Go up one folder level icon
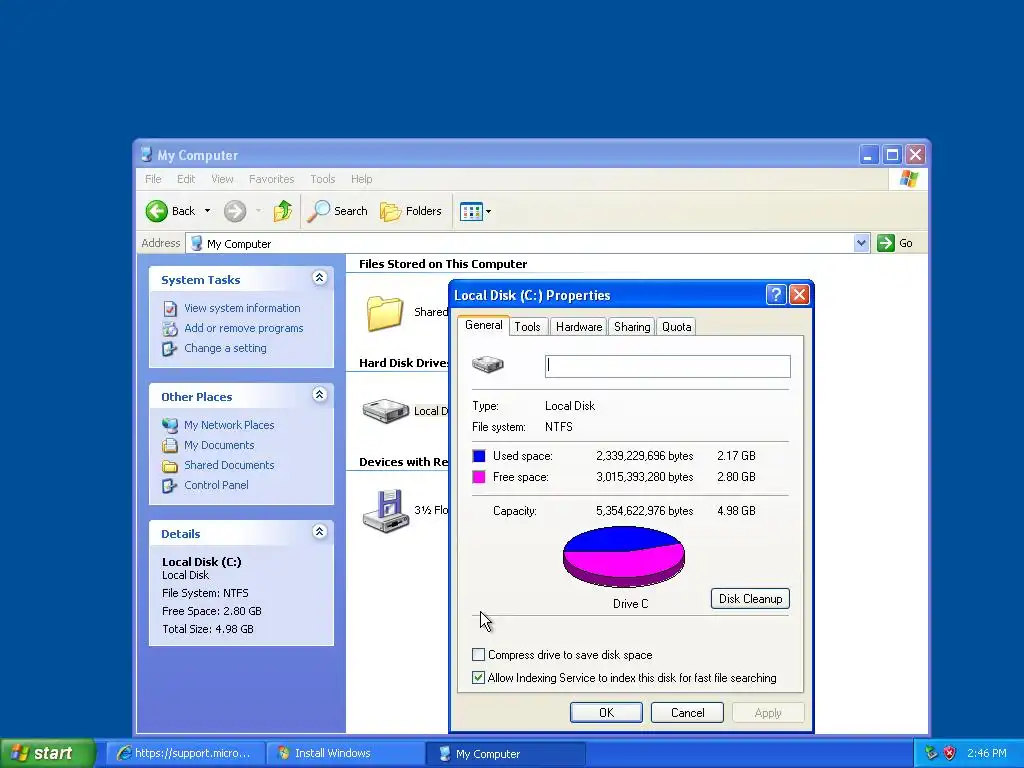Viewport: 1024px width, 768px height. click(283, 211)
